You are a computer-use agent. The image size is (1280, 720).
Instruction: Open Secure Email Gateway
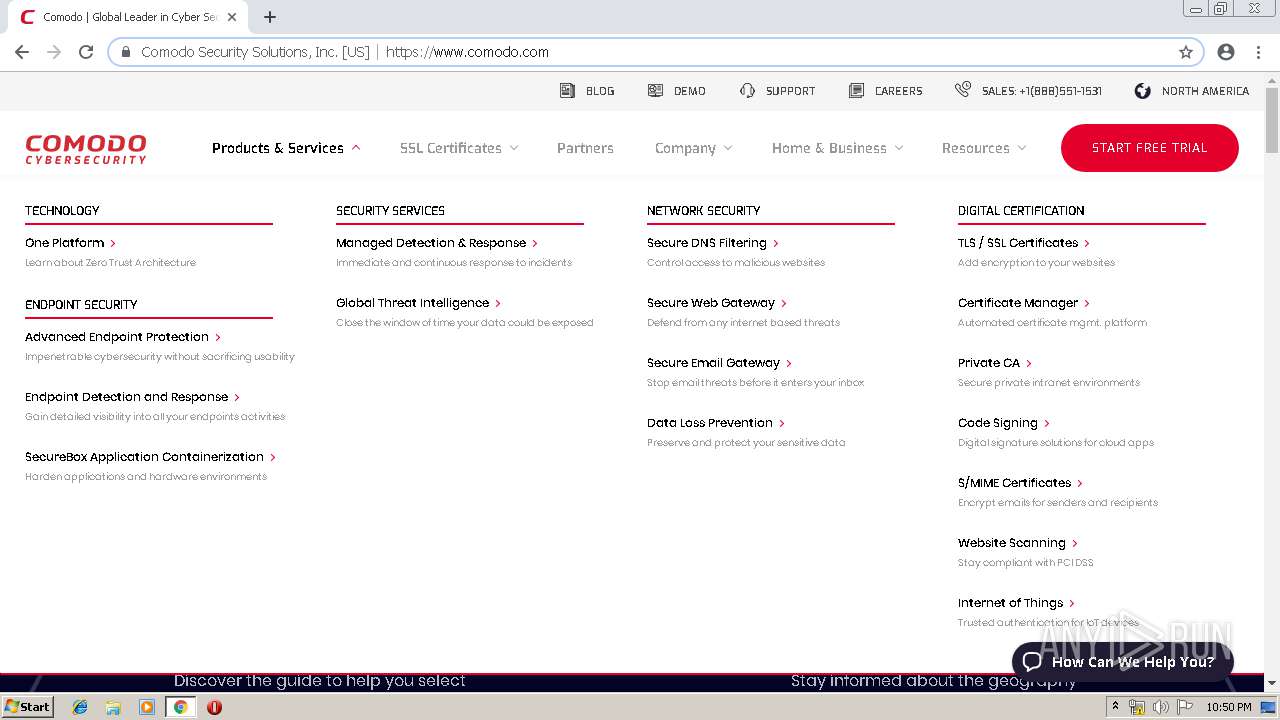click(x=719, y=363)
